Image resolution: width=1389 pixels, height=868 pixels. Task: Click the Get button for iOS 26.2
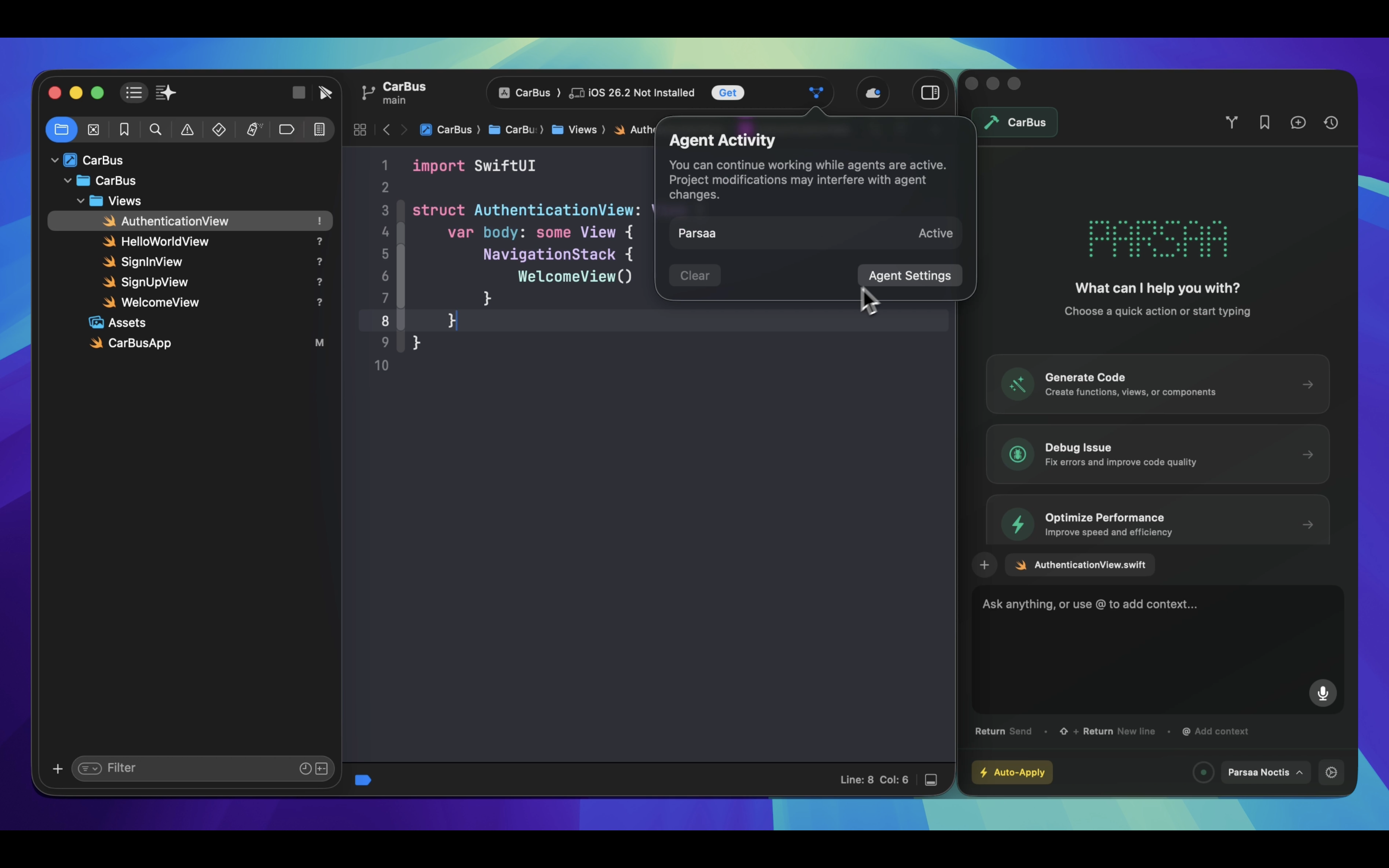(x=727, y=93)
